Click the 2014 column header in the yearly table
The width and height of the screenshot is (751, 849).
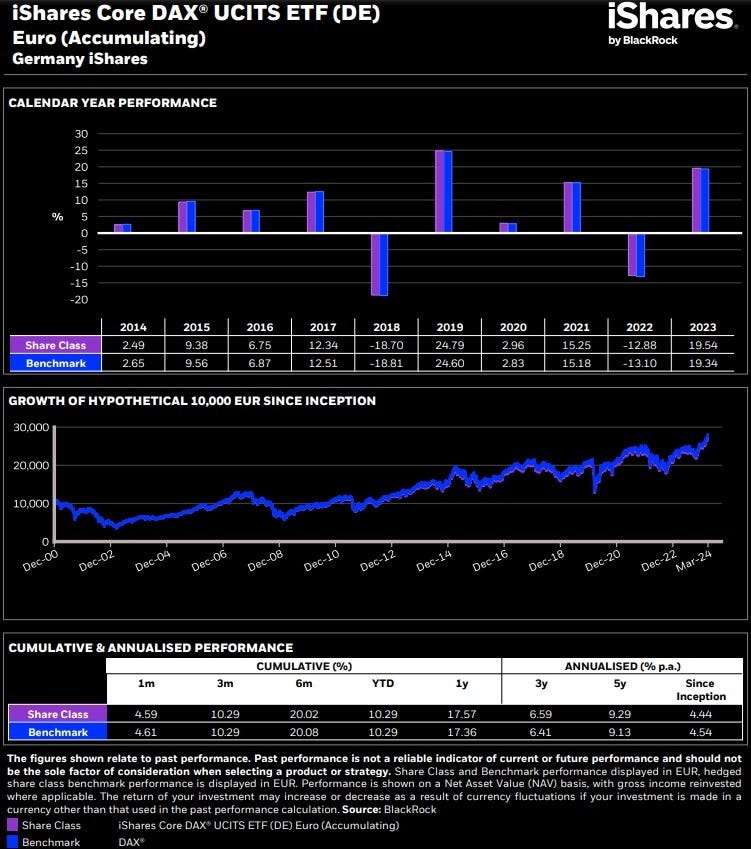pyautogui.click(x=133, y=327)
